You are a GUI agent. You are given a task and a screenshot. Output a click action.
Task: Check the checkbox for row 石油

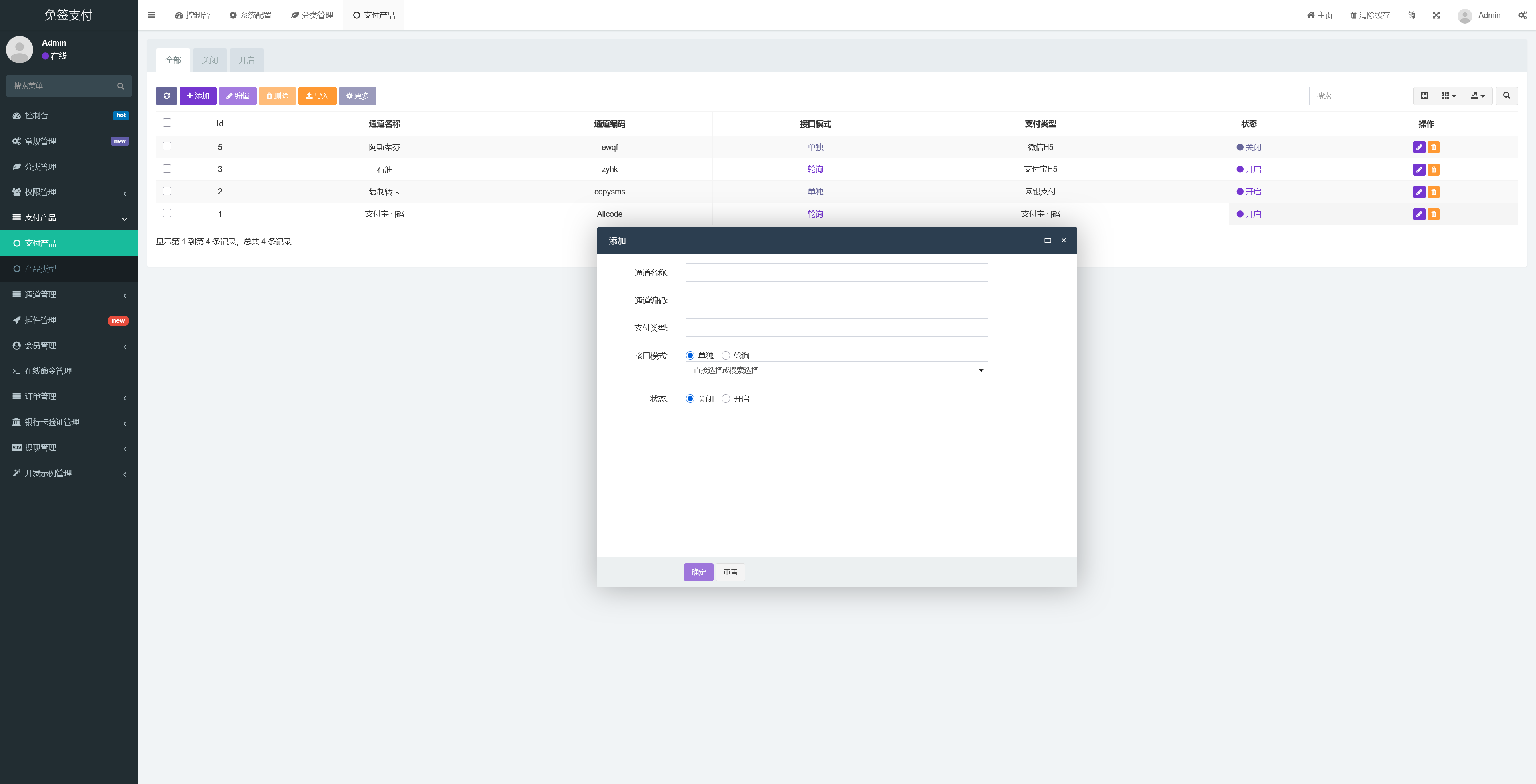[167, 169]
